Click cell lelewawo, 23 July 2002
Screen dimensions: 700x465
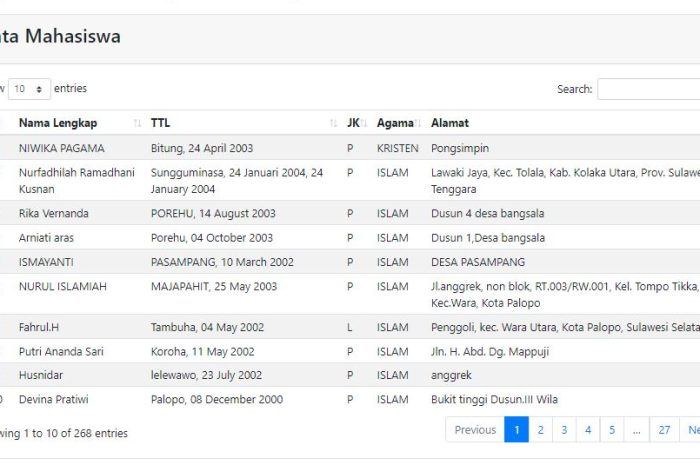206,375
